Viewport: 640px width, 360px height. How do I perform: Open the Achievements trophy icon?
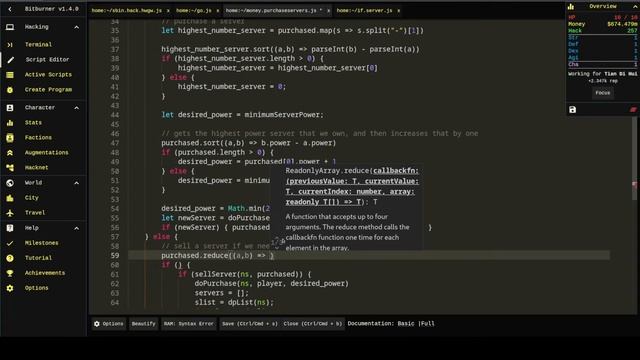[x=10, y=273]
